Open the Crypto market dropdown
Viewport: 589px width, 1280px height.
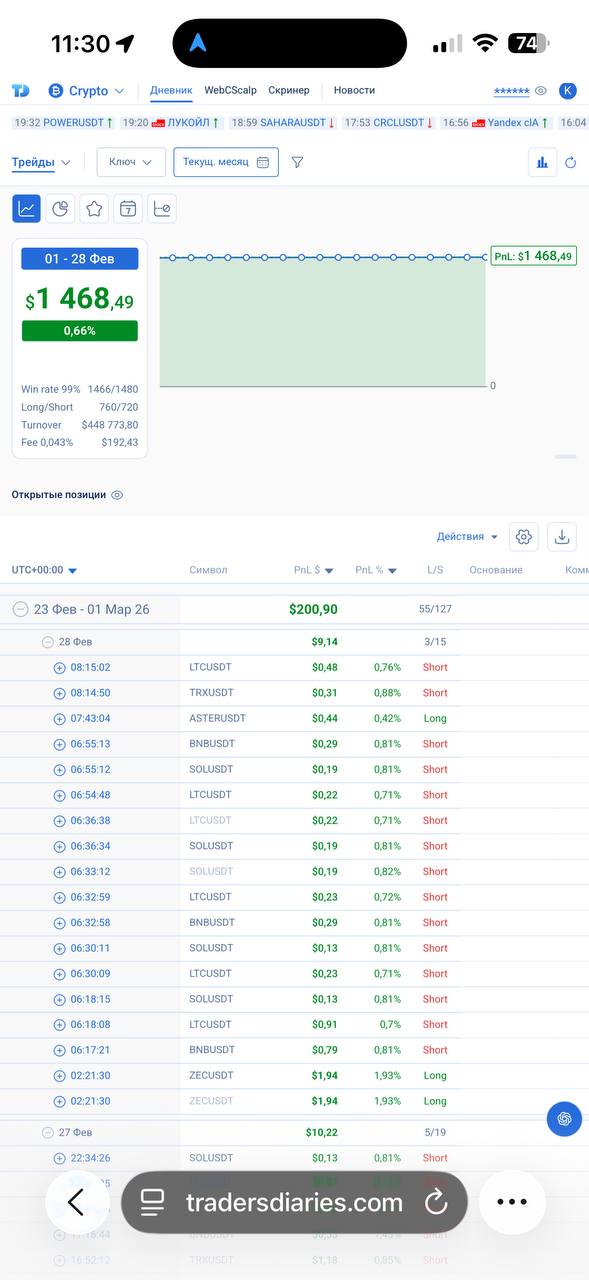[x=87, y=91]
